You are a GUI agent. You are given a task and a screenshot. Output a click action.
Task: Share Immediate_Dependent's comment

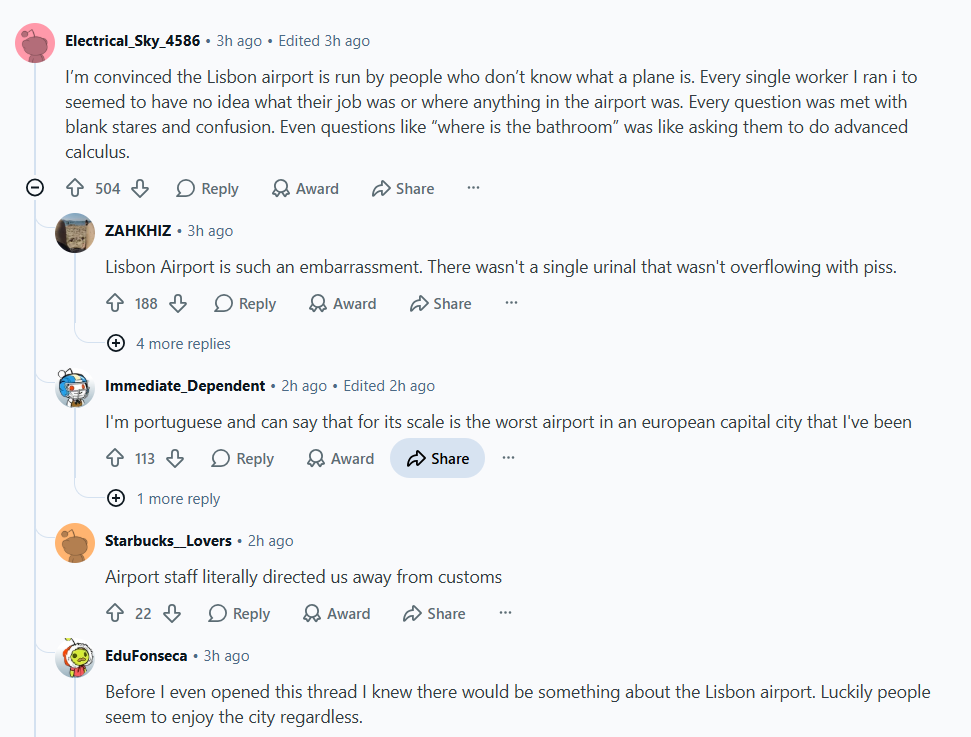tap(437, 458)
